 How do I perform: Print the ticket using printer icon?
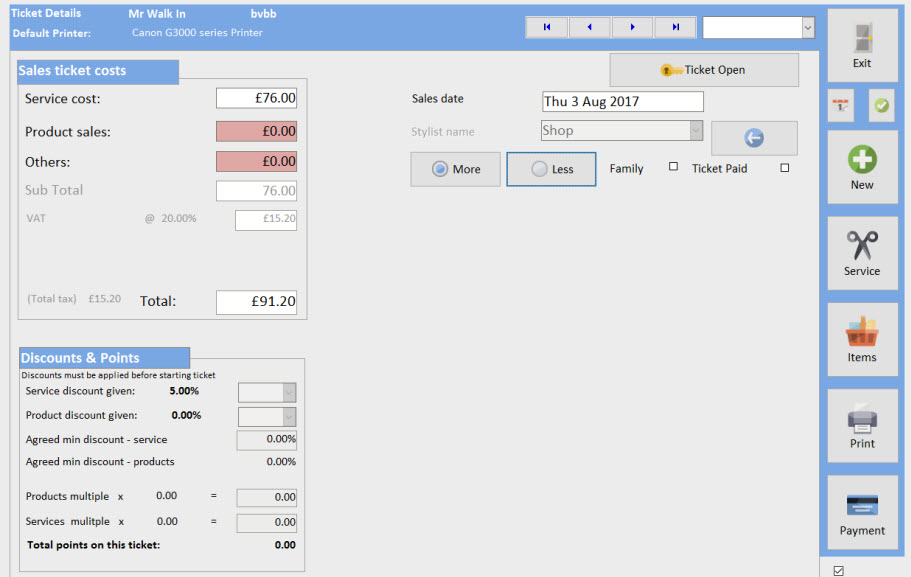pos(862,426)
